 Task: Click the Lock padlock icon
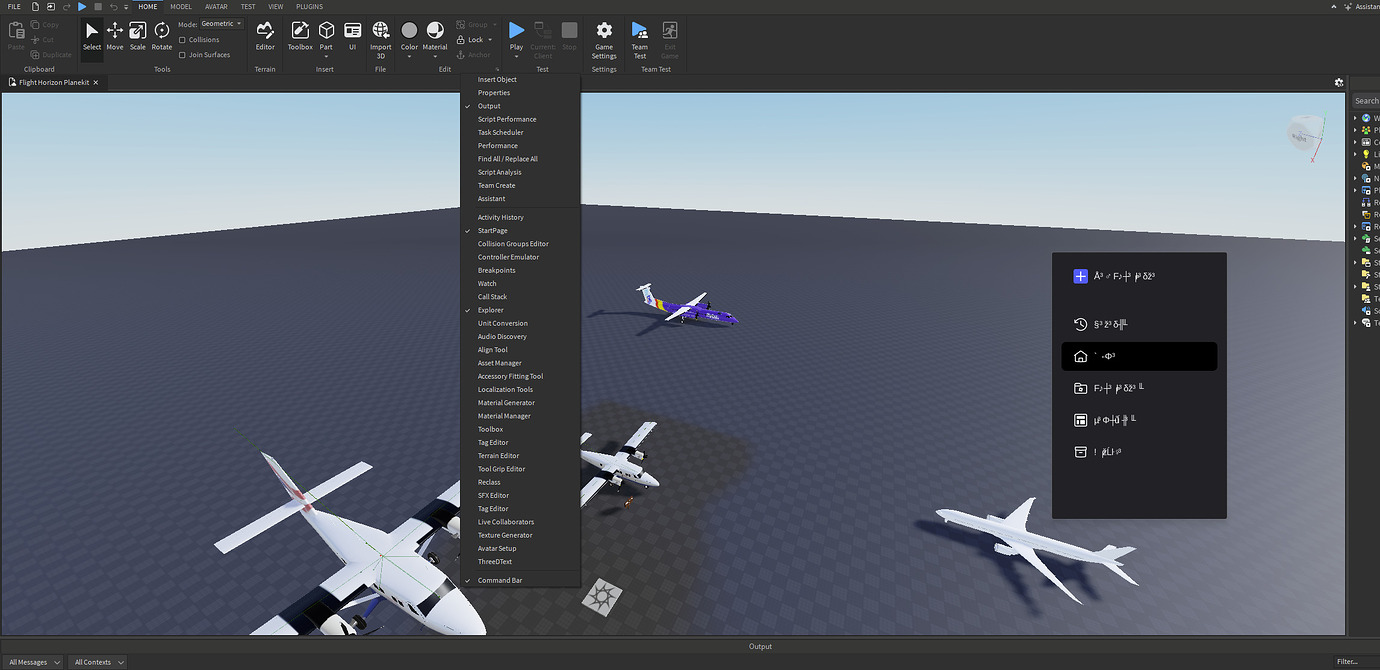coord(460,40)
